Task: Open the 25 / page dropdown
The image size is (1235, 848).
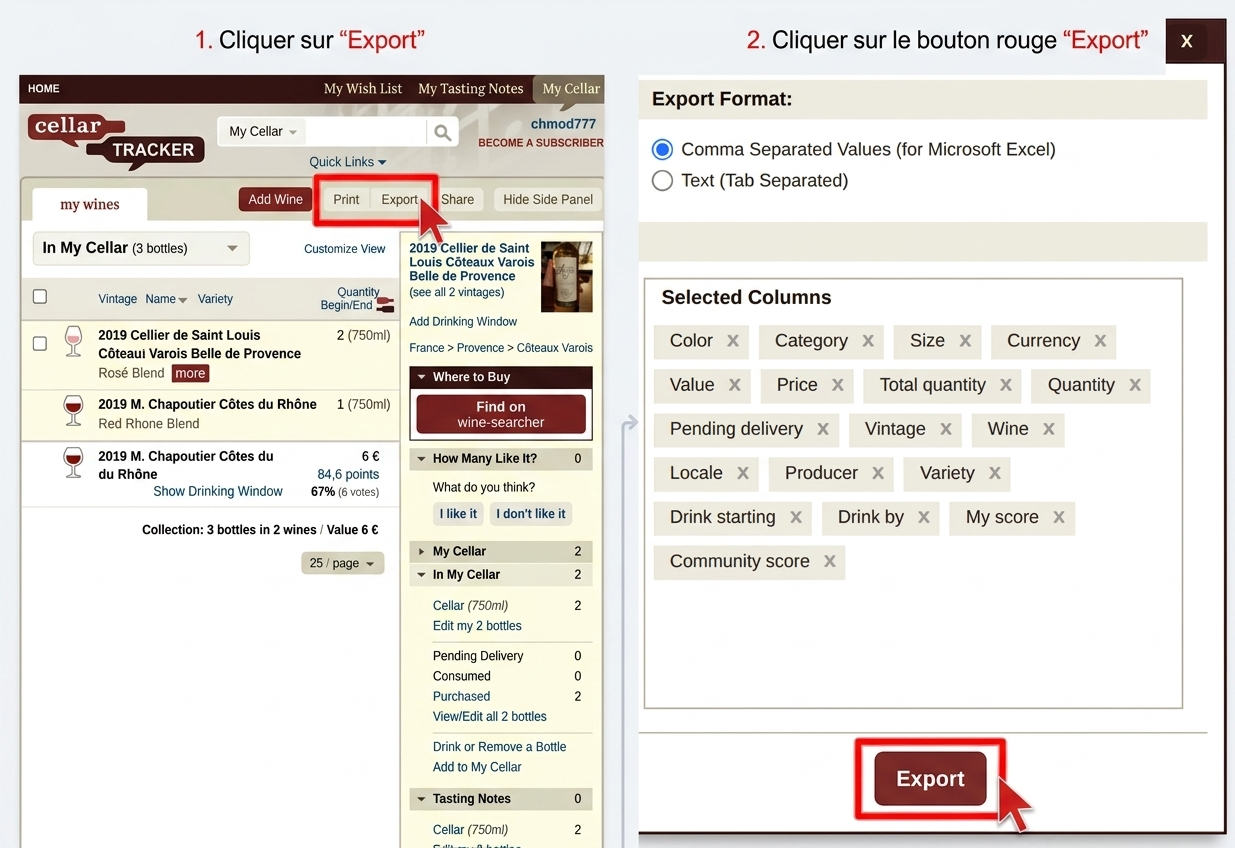Action: (x=342, y=563)
